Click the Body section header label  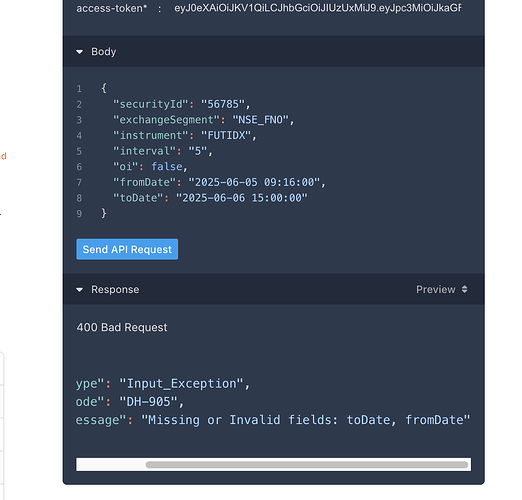coord(104,52)
